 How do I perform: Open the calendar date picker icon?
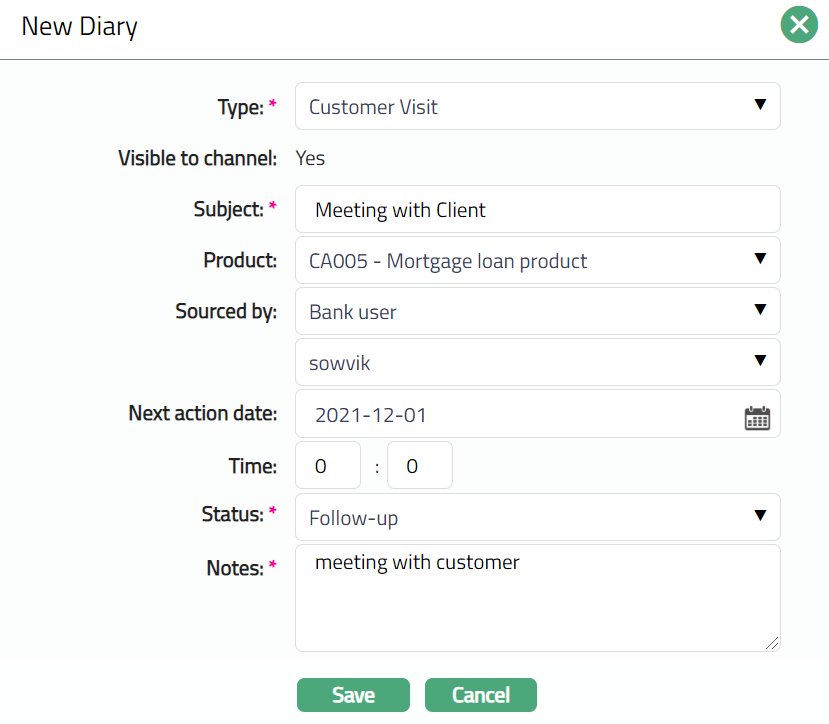757,417
